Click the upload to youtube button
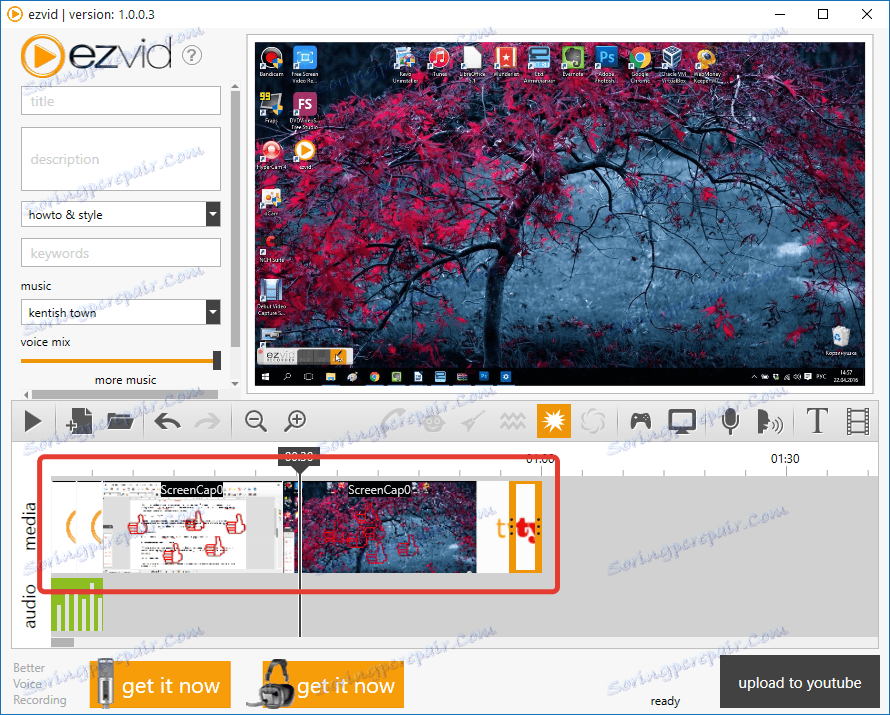The width and height of the screenshot is (890, 715). tap(800, 683)
